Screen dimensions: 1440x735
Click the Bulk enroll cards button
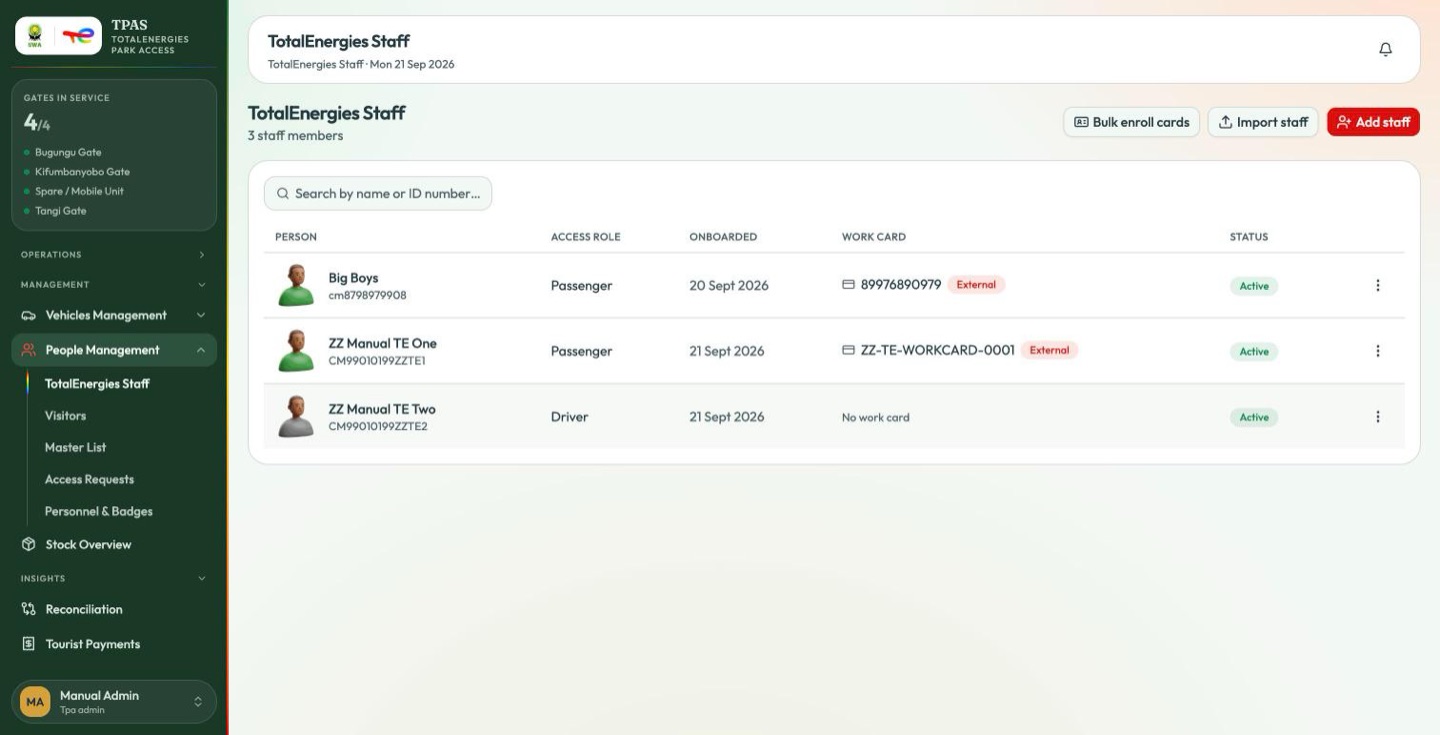1132,122
